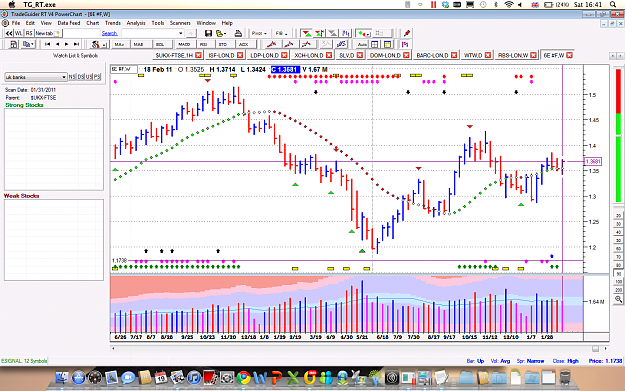Click the purple bars chart icon
Viewport: 625px width, 391px height.
coord(405,44)
